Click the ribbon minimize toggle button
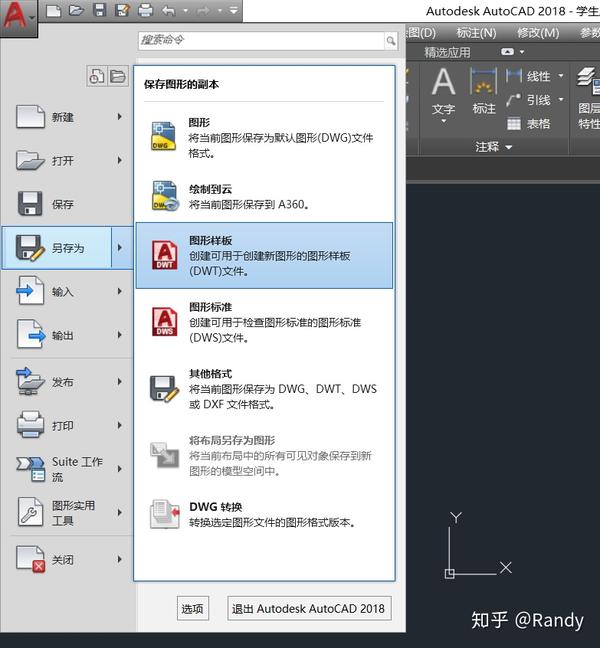This screenshot has width=600, height=648. point(507,52)
